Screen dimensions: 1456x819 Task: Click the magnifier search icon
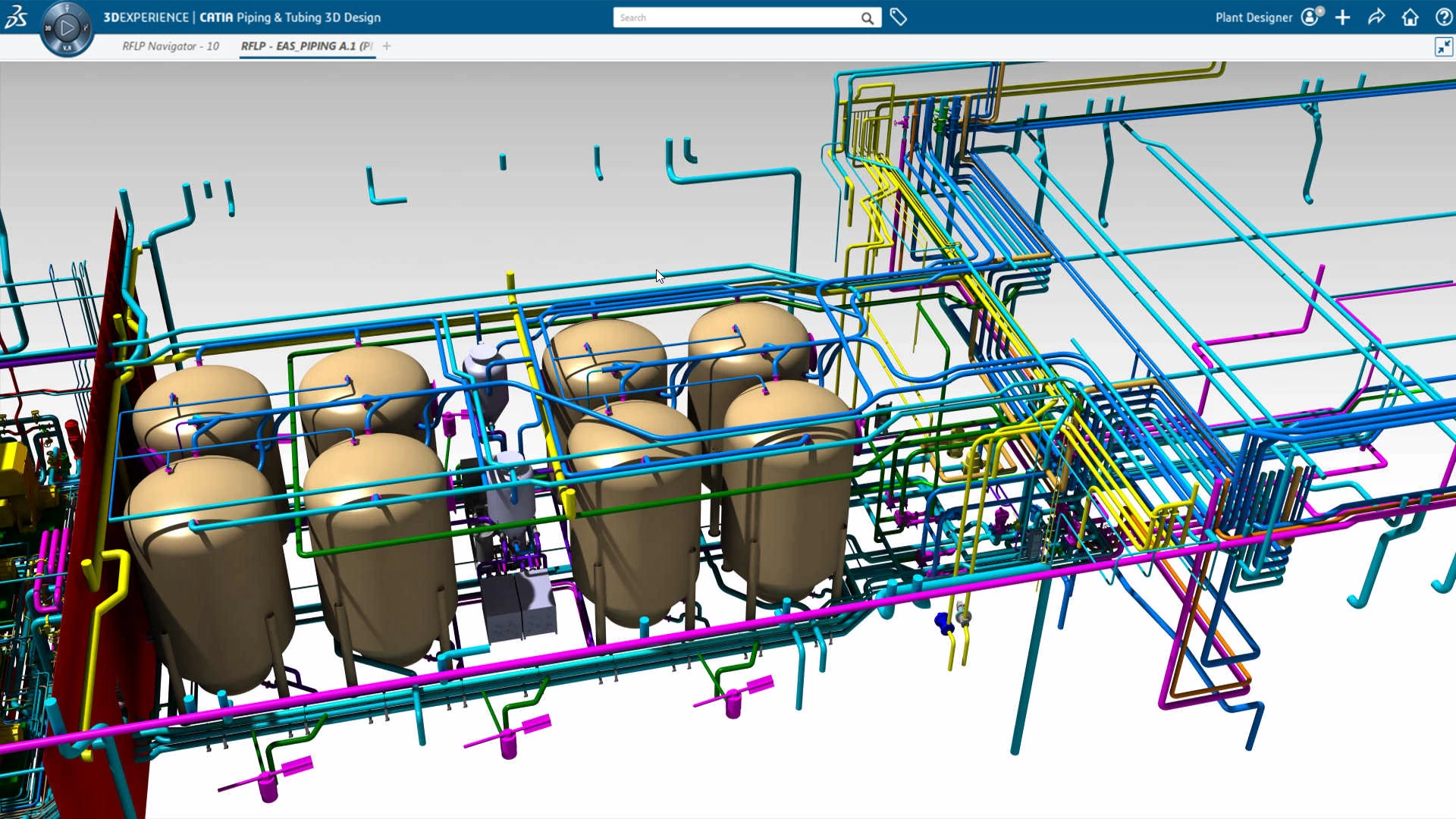[x=867, y=18]
